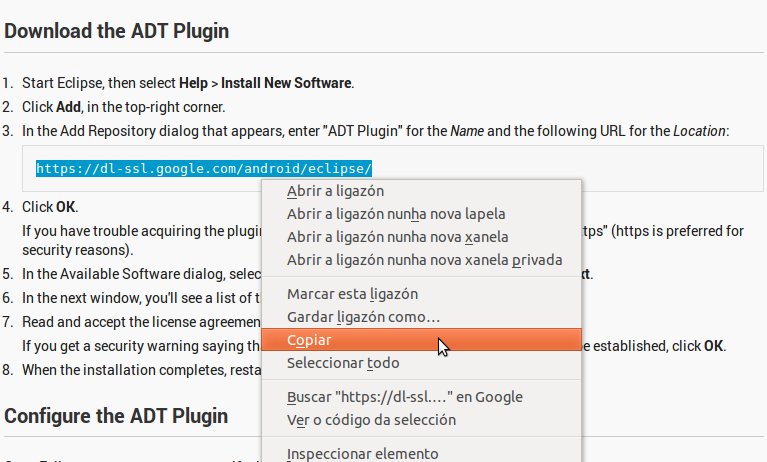Image resolution: width=767 pixels, height=462 pixels.
Task: Click the 'In the Add Repository dialog' step text
Action: click(x=376, y=131)
